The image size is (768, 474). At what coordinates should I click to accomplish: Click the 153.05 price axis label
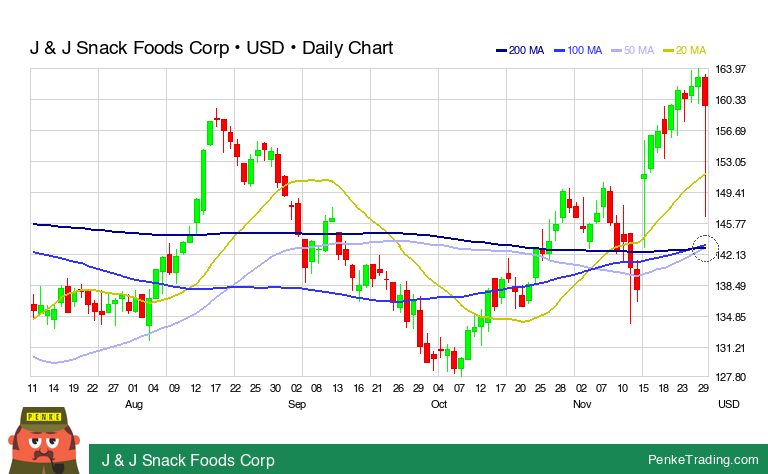pos(731,162)
